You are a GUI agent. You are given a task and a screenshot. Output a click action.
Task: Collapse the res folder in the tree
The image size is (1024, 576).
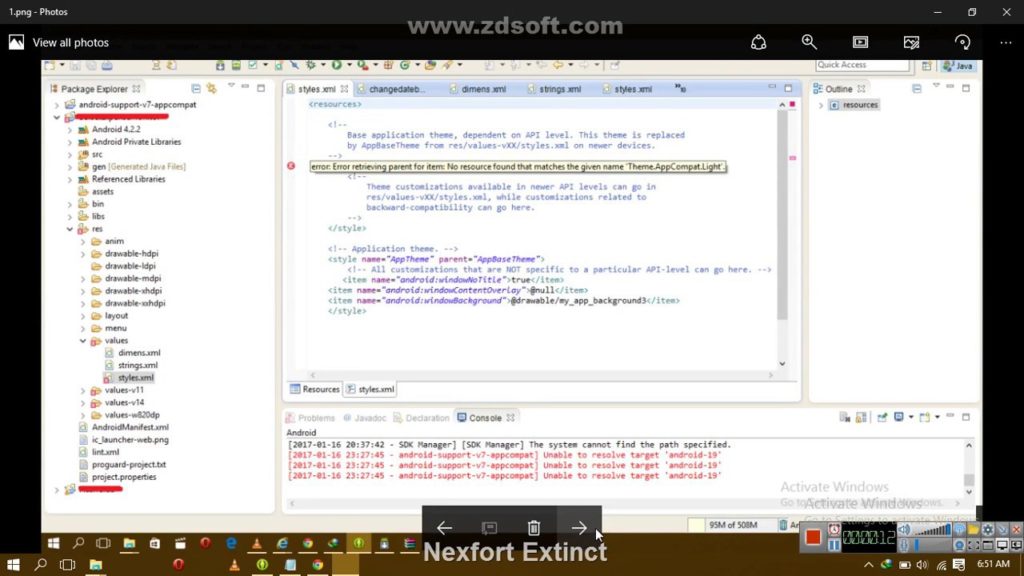tap(70, 229)
